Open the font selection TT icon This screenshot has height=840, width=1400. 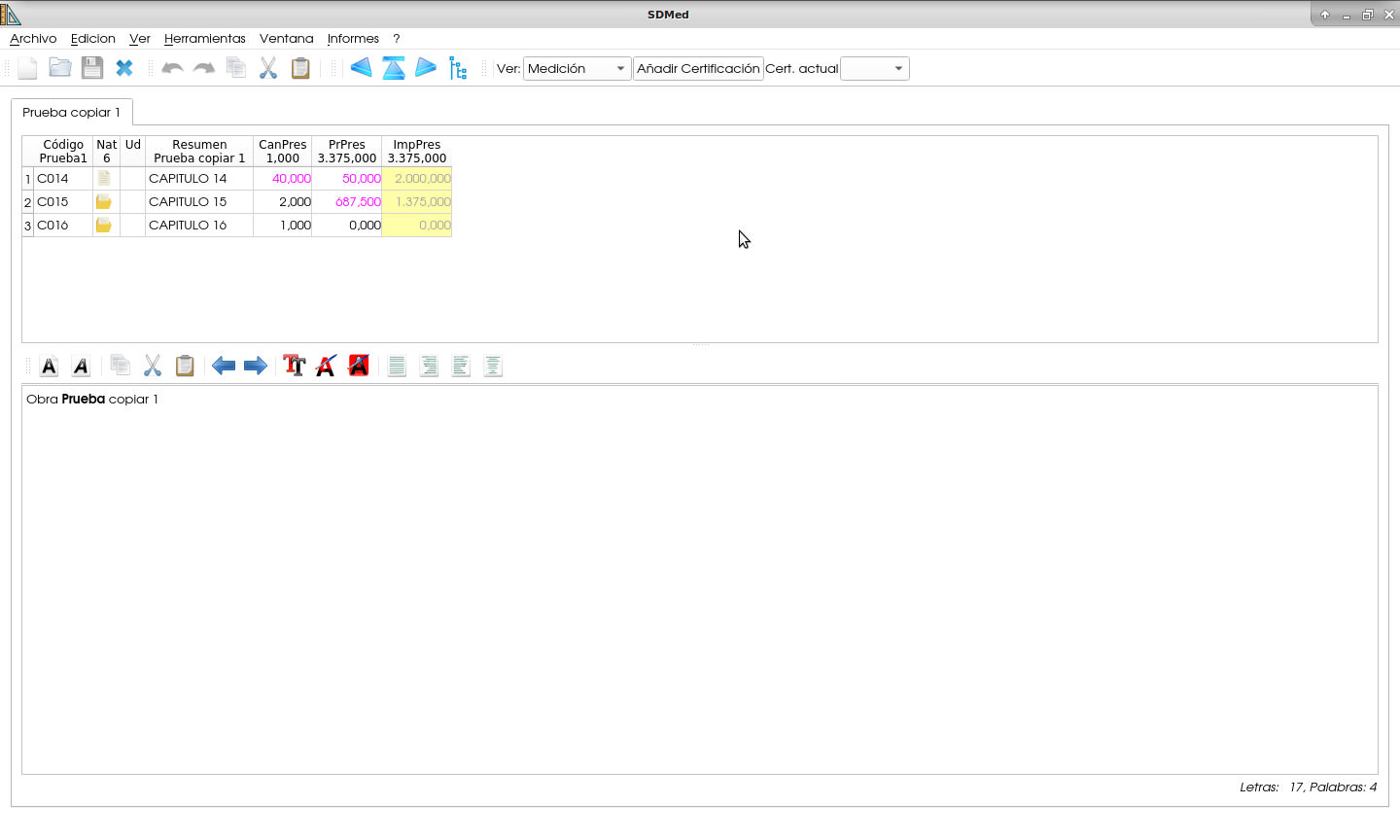tap(295, 366)
